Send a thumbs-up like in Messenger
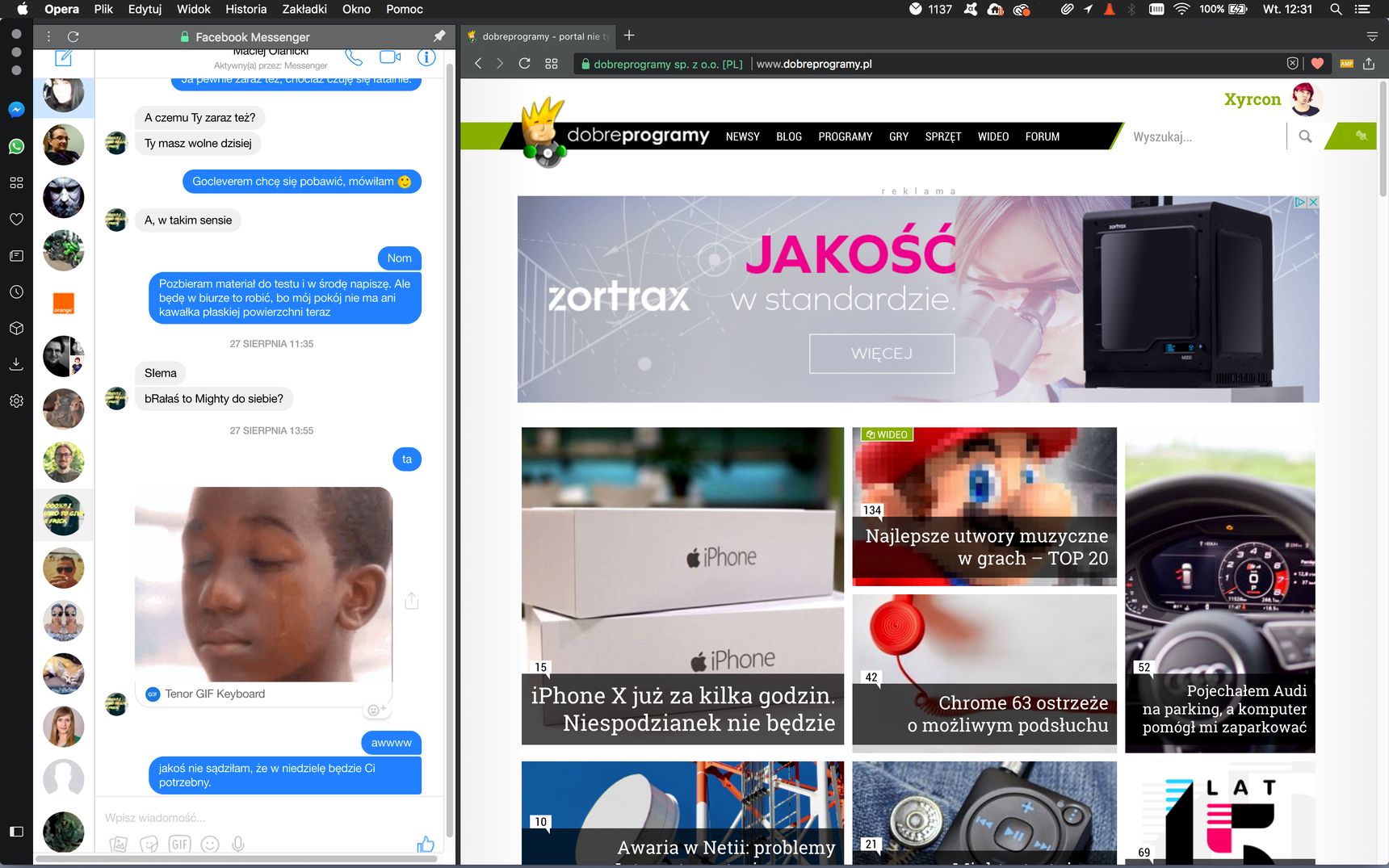The image size is (1389, 868). pyautogui.click(x=426, y=845)
